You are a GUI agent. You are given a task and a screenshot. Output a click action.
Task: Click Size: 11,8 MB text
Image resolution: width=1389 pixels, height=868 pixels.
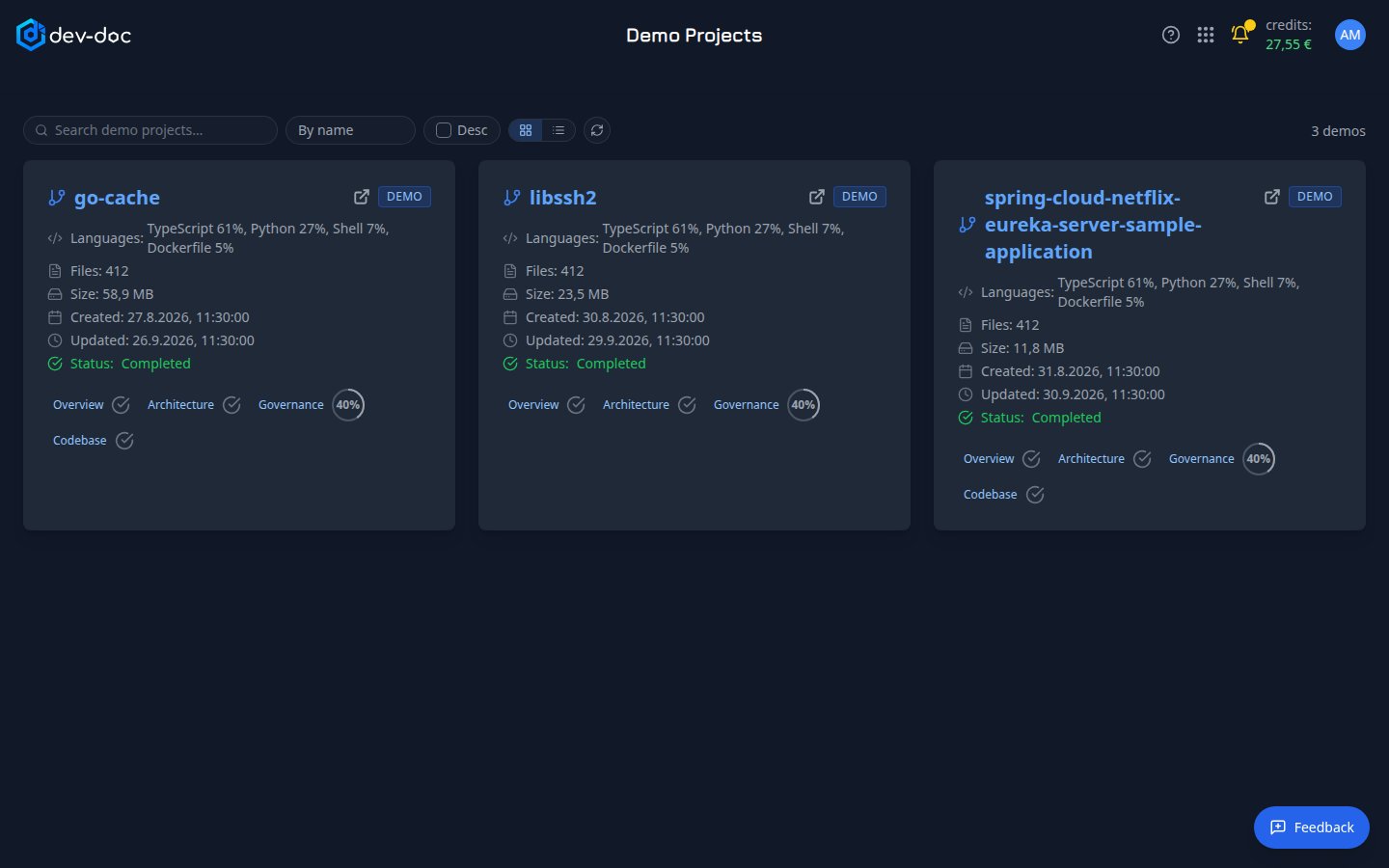click(1022, 348)
